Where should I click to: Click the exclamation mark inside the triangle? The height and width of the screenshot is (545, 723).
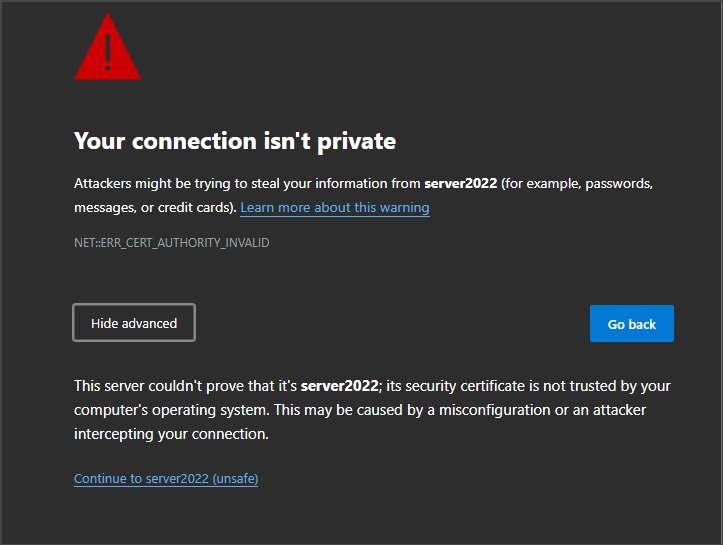point(107,53)
